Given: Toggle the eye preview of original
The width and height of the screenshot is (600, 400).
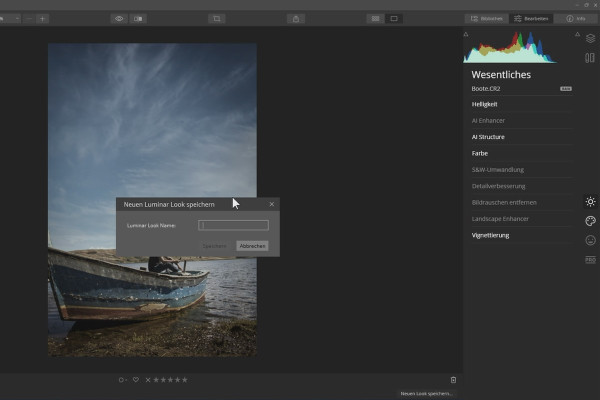Looking at the screenshot, I should click(119, 19).
